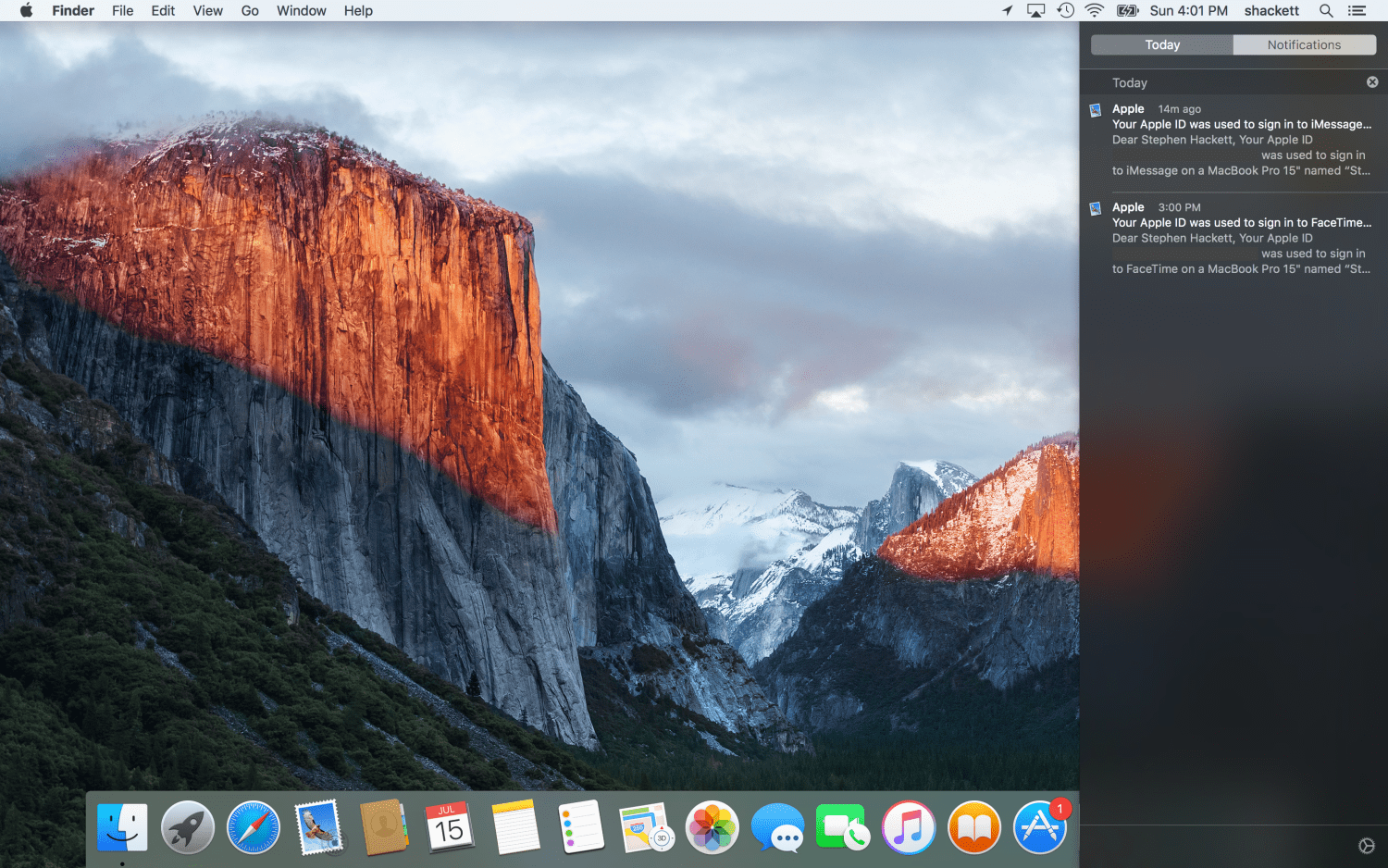1388x868 pixels.
Task: Launch Maps from the Dock
Action: tap(647, 826)
